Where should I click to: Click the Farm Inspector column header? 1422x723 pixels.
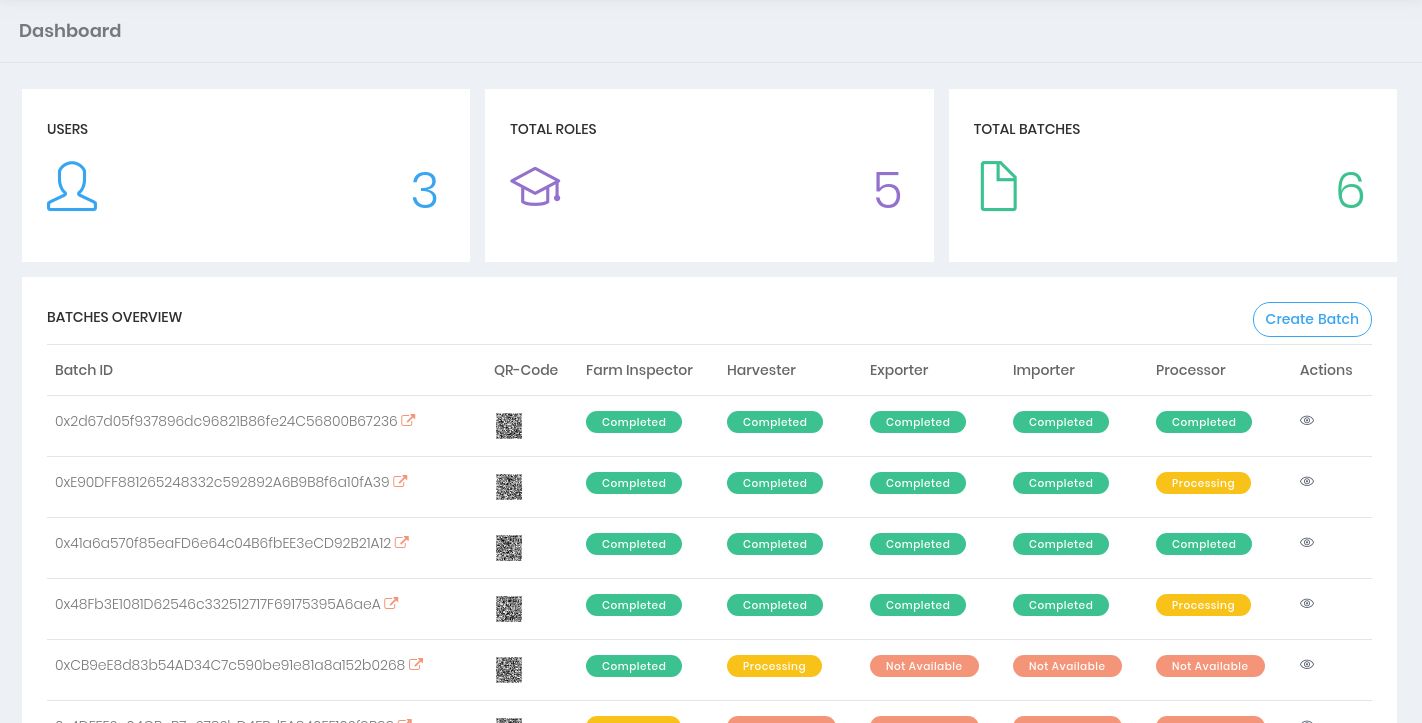coord(639,370)
